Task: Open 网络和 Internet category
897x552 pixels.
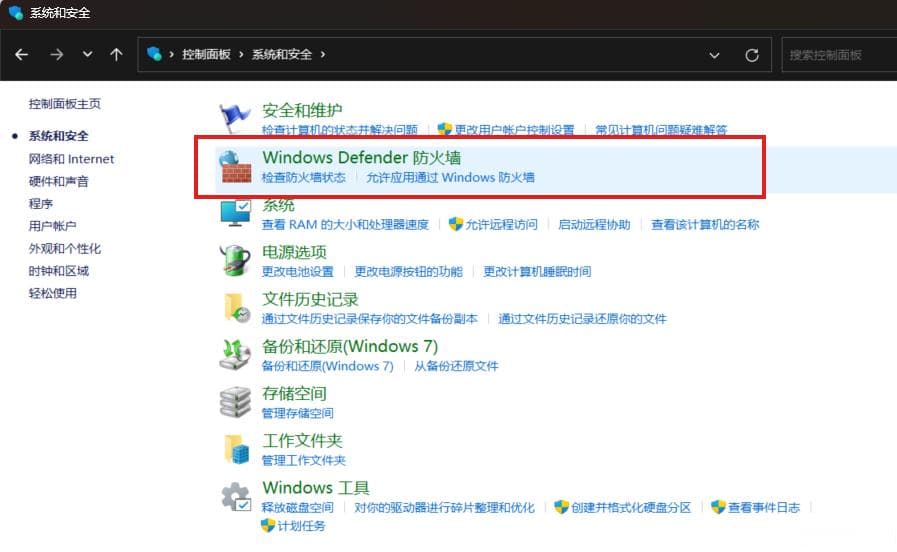Action: 72,158
